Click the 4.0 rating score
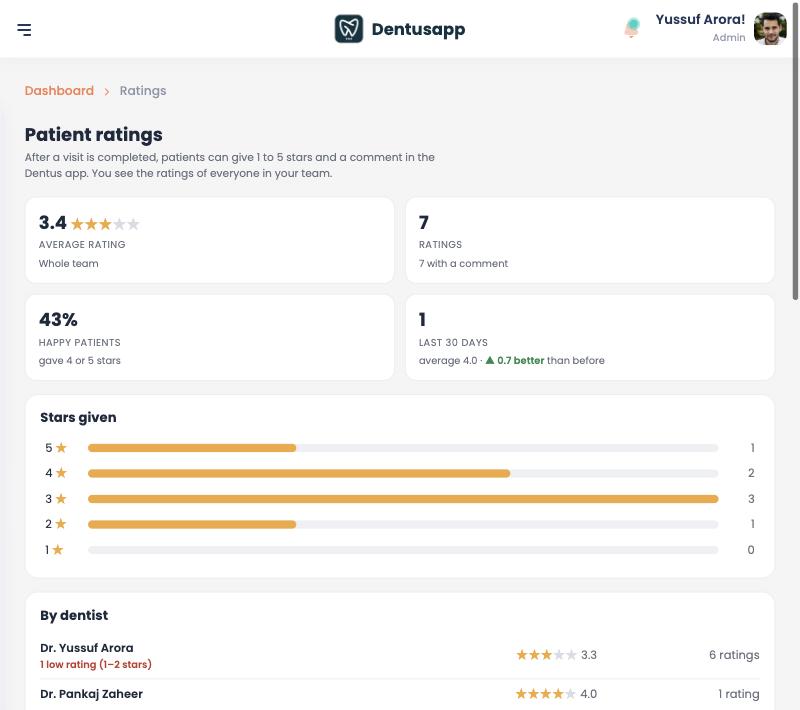Image resolution: width=800 pixels, height=710 pixels. coord(588,694)
